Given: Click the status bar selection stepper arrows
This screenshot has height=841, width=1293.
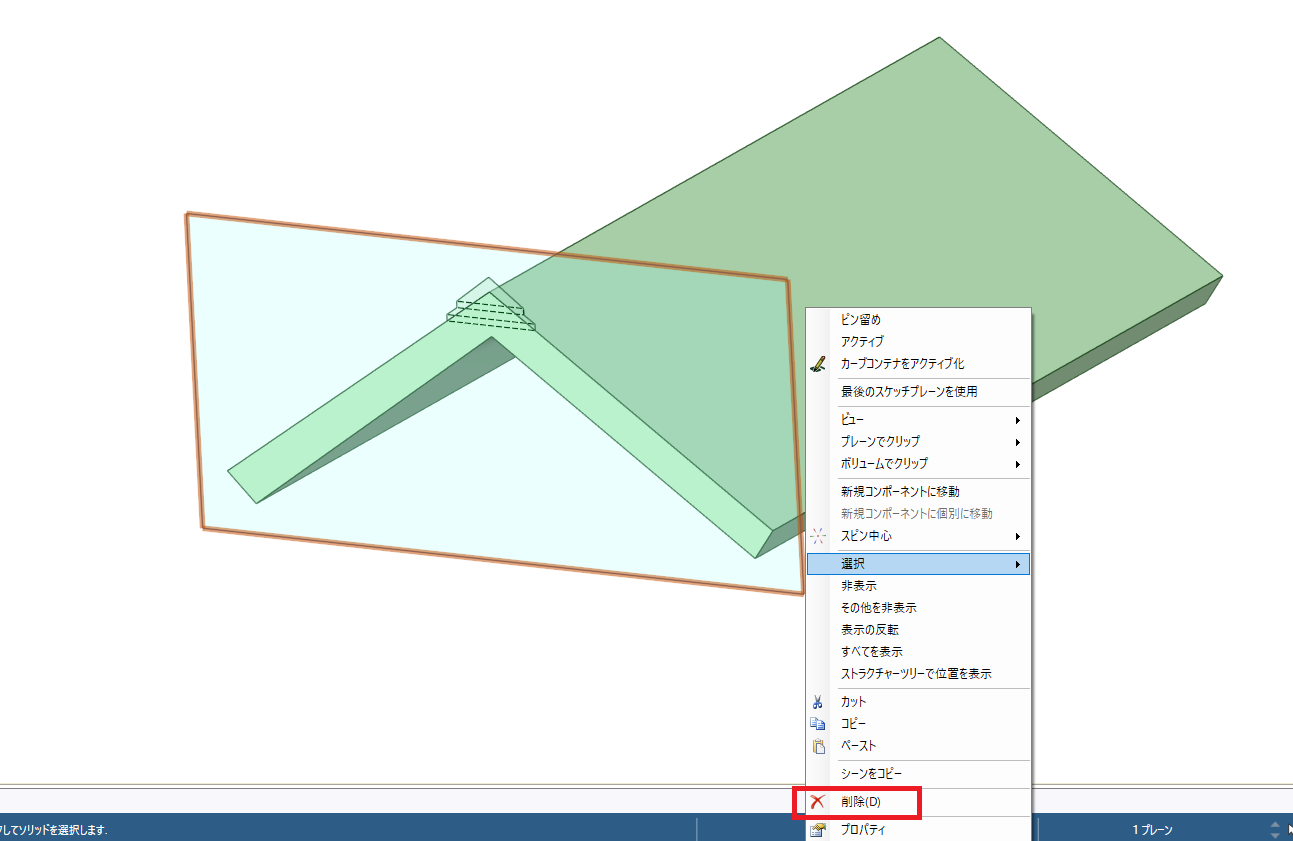Looking at the screenshot, I should tap(1274, 830).
